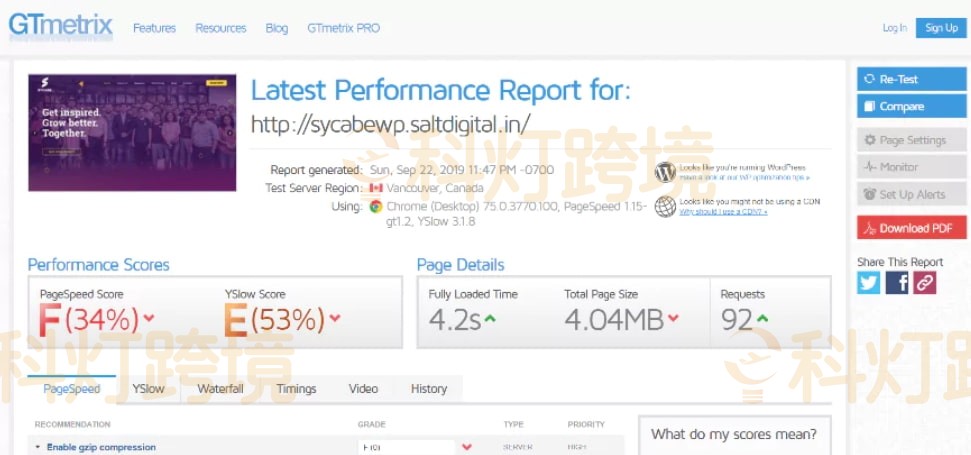Open the Resources menu item

(220, 28)
